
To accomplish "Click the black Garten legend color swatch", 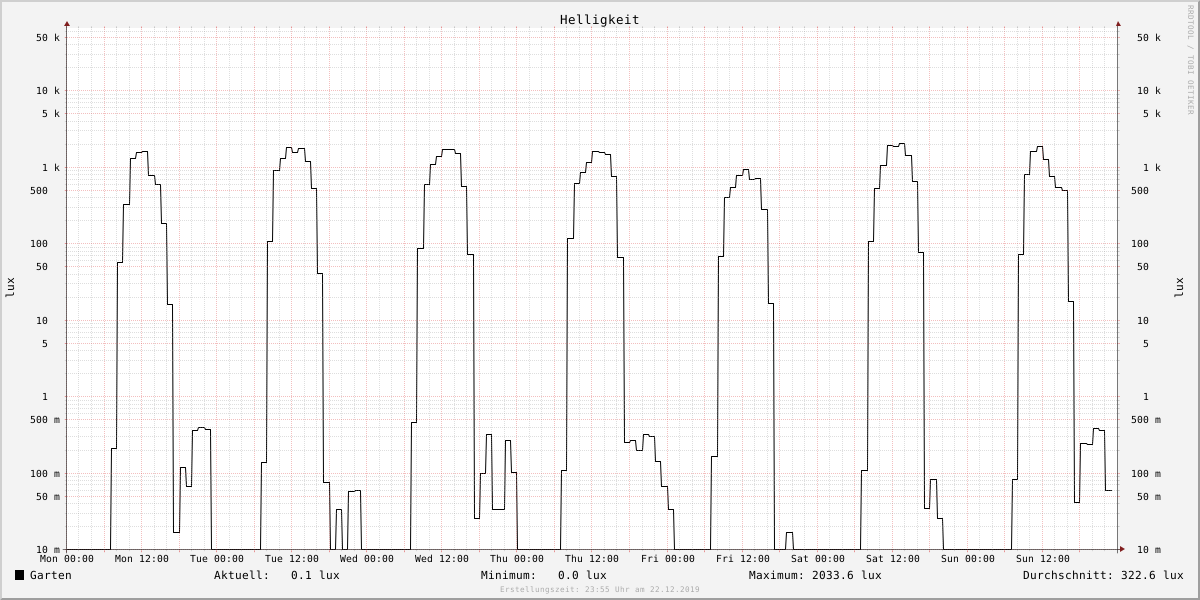I will pyautogui.click(x=19, y=575).
